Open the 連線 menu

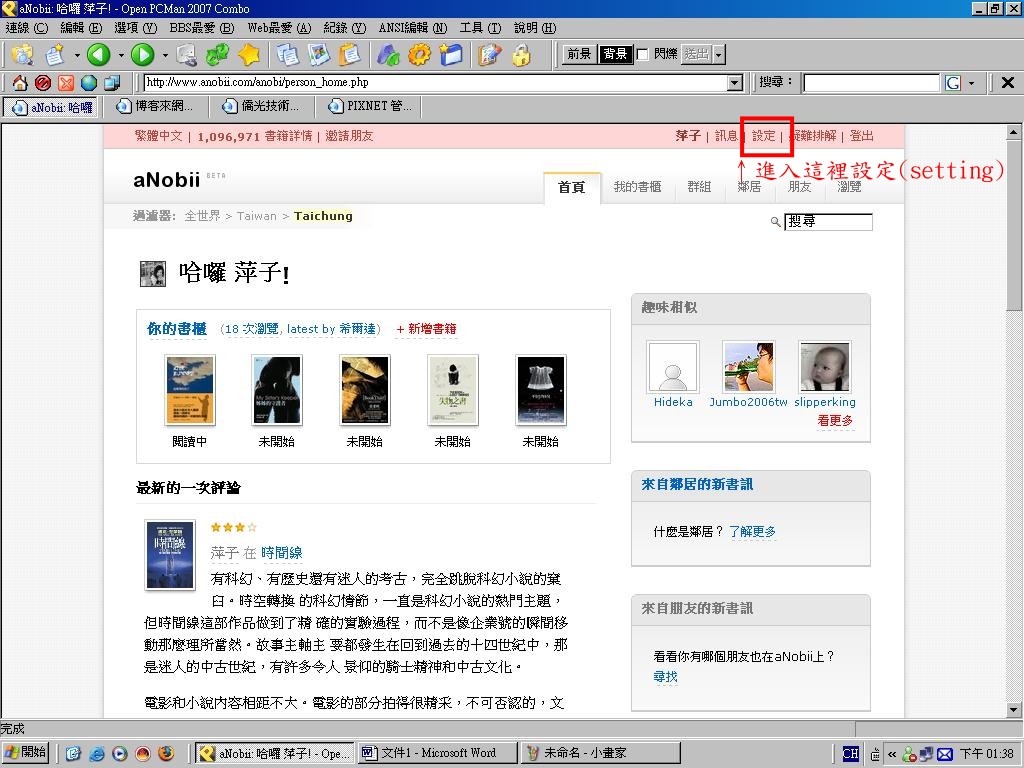pyautogui.click(x=27, y=27)
